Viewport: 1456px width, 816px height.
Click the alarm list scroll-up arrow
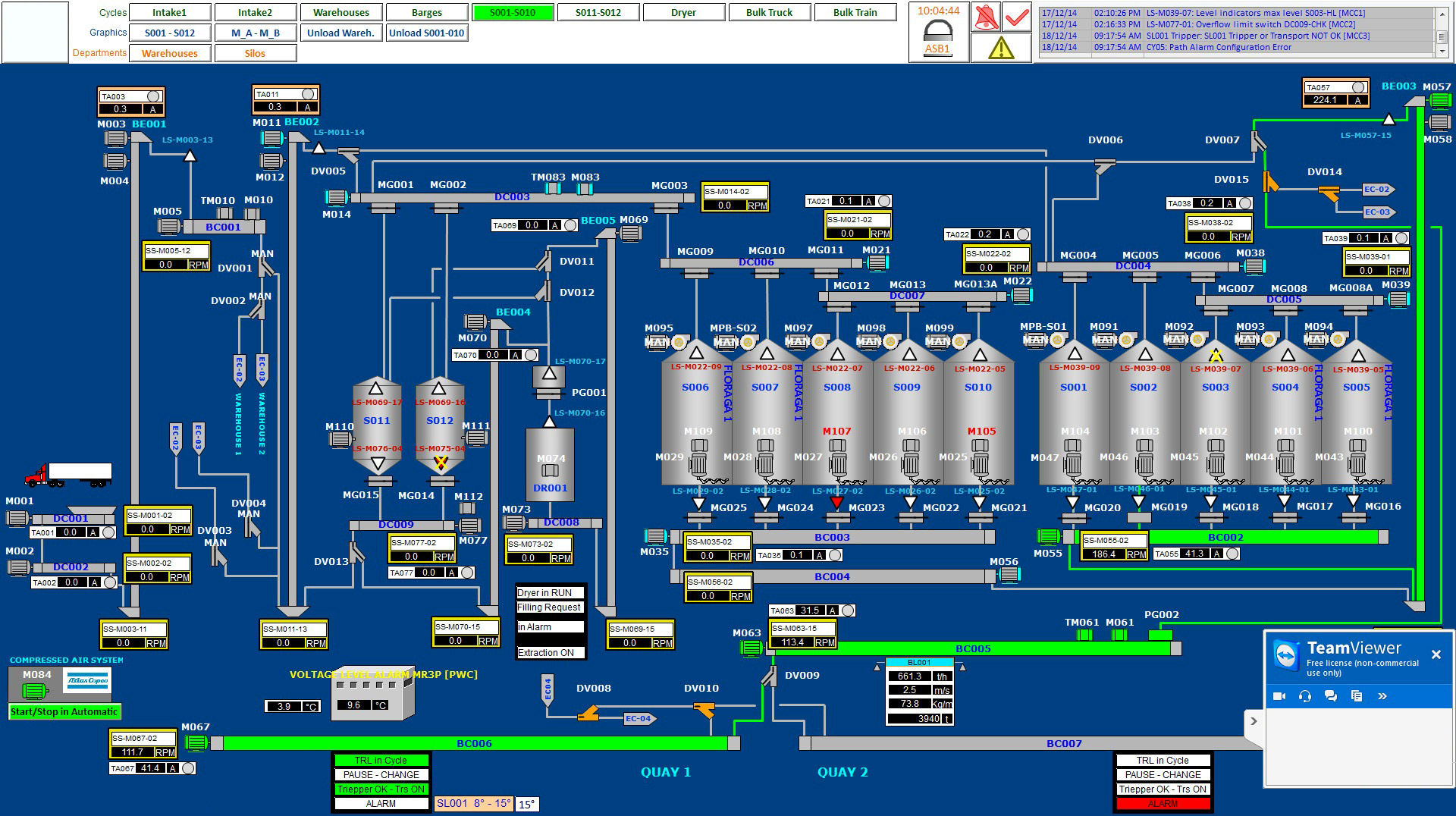point(1442,13)
